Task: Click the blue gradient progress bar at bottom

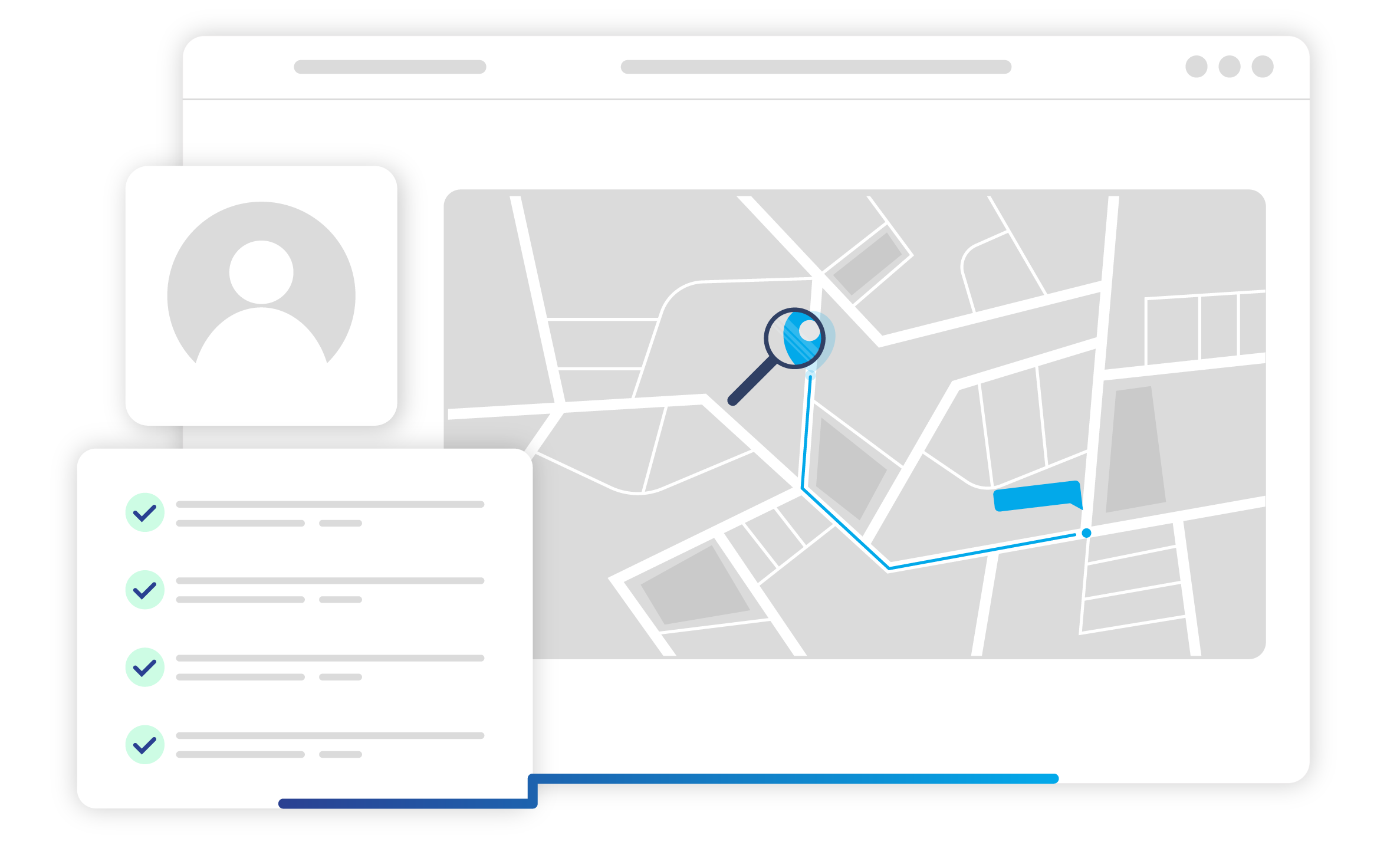Action: pyautogui.click(x=793, y=779)
